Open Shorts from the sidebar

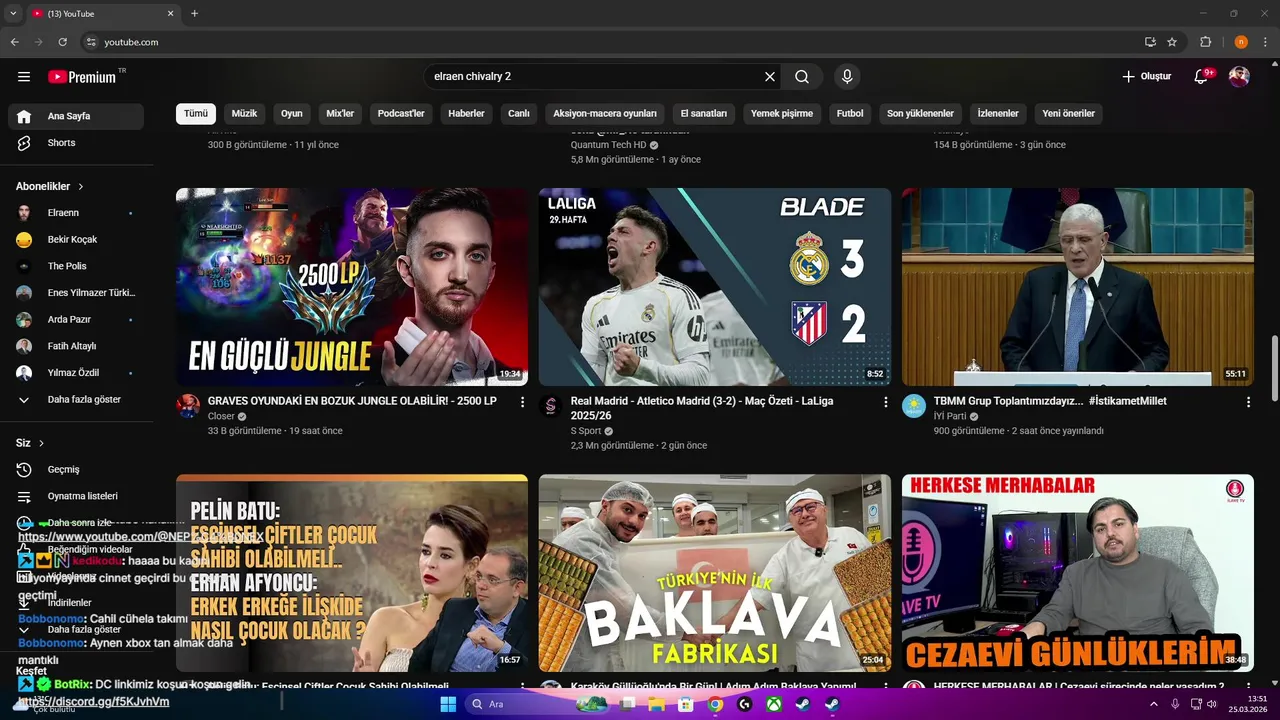point(76,143)
